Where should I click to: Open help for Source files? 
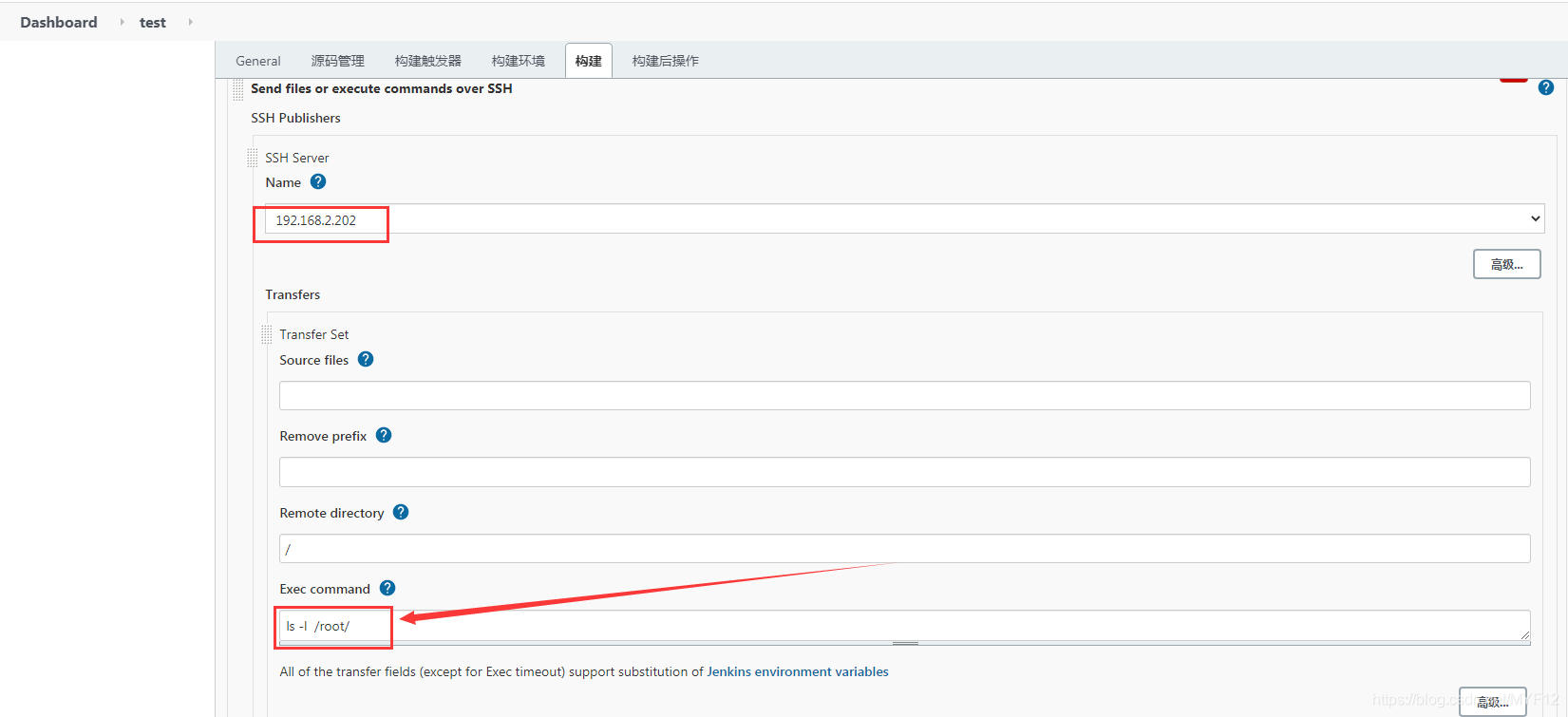366,359
